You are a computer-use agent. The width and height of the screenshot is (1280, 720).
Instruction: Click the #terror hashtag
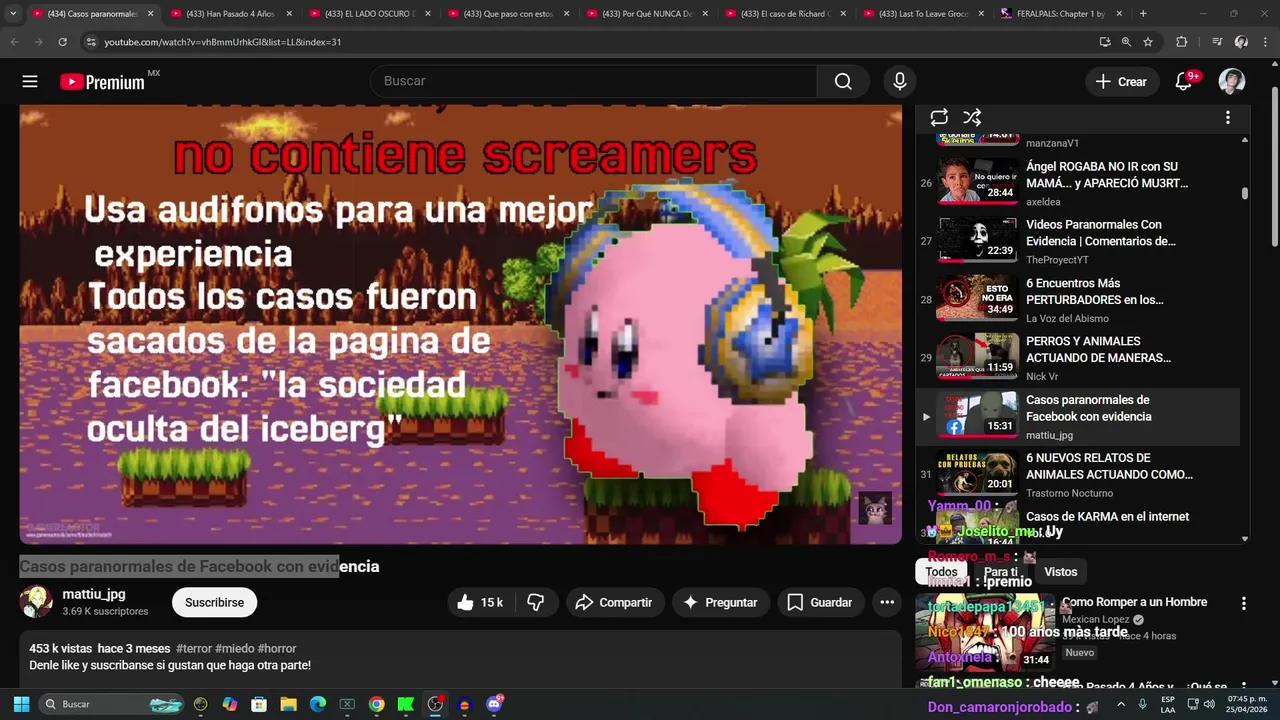194,648
